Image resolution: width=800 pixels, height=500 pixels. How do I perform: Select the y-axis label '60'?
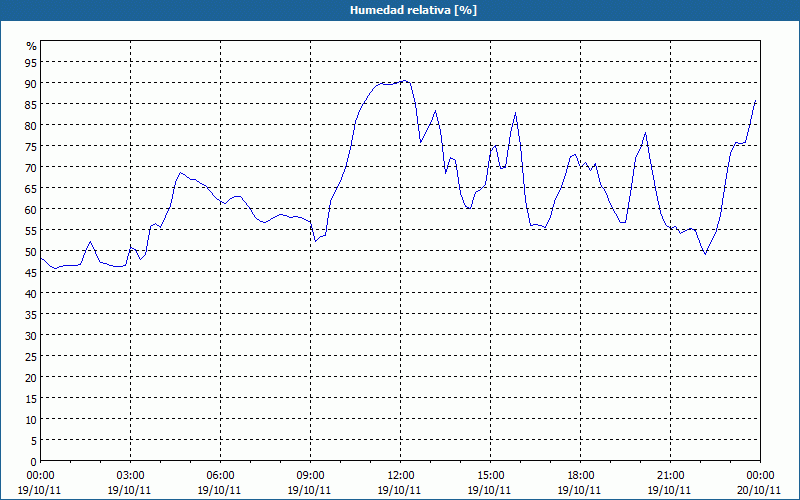[x=32, y=210]
